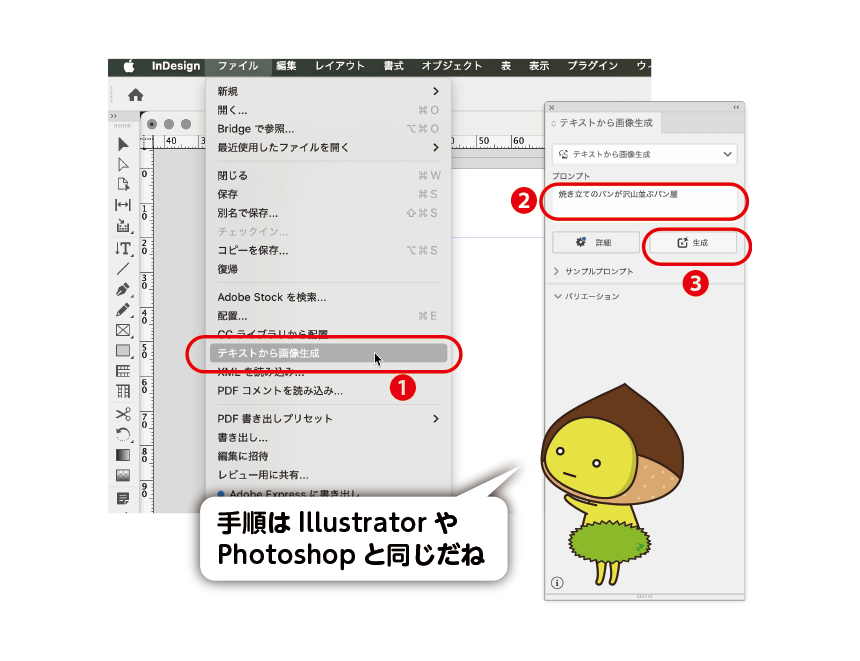The width and height of the screenshot is (860, 661).
Task: Click the 詳細 settings button
Action: click(x=596, y=242)
